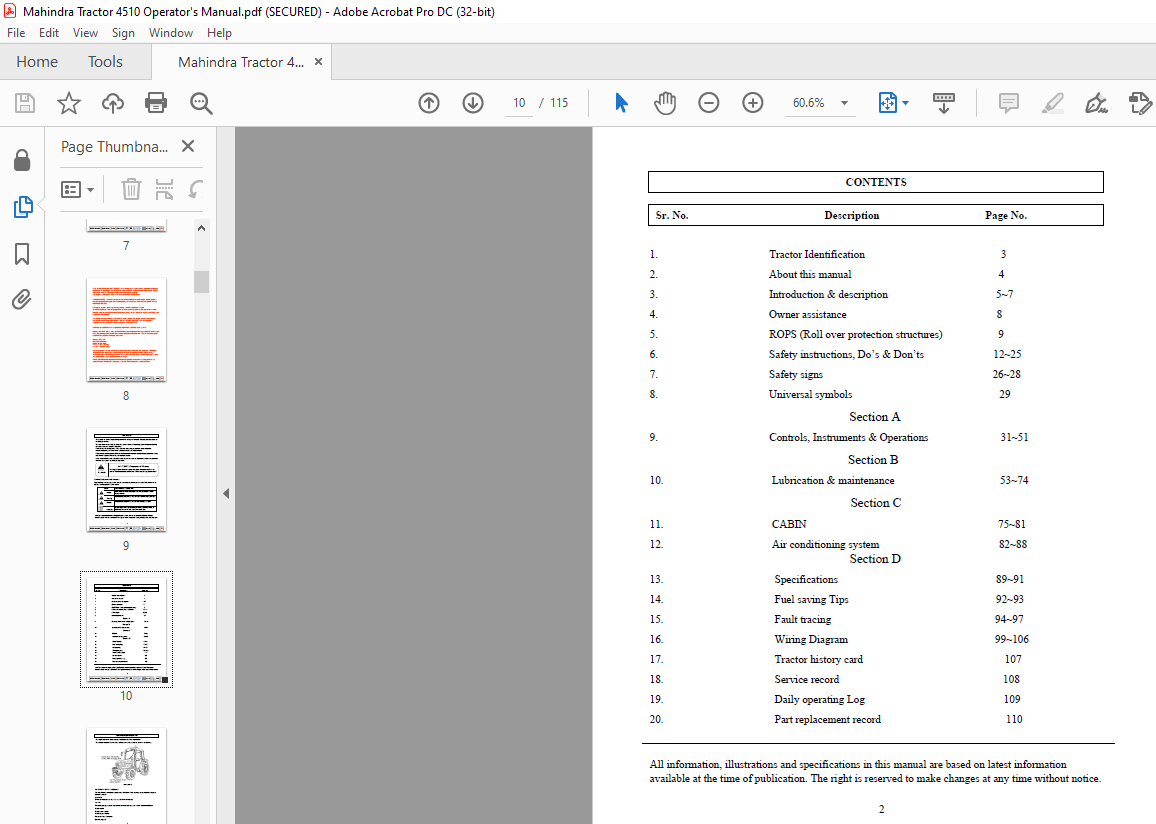The width and height of the screenshot is (1156, 824).
Task: Click 'Section A' heading text
Action: coord(874,417)
